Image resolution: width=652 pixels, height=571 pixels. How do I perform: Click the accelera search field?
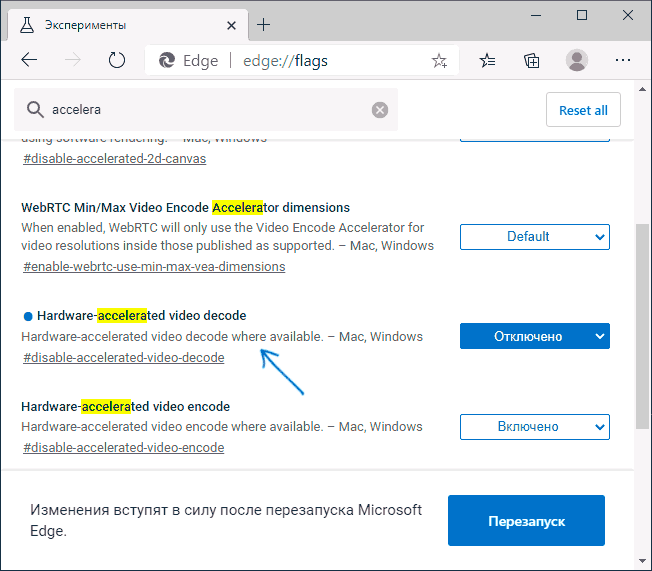pos(206,110)
